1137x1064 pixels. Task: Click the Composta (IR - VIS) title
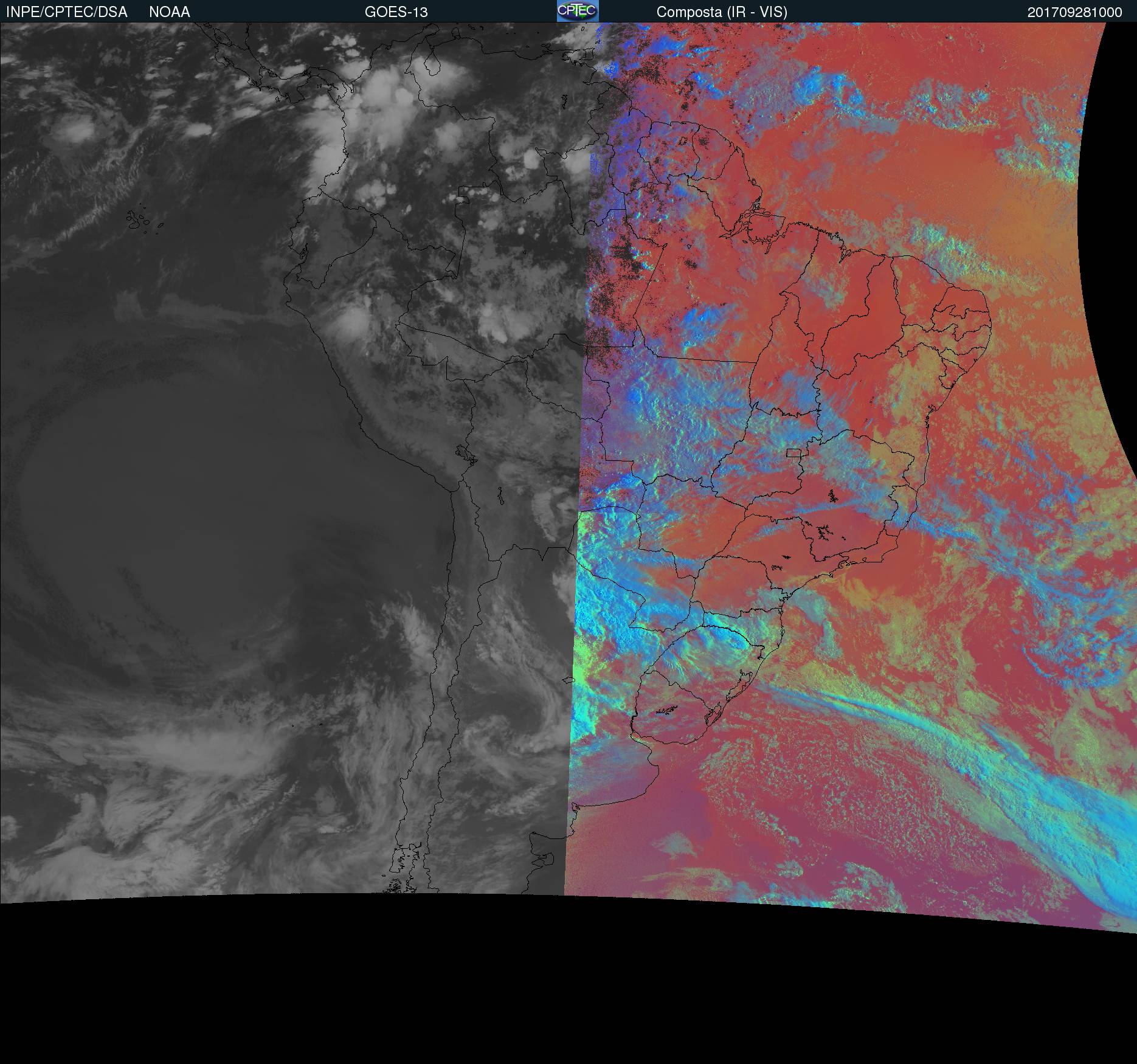coord(722,12)
